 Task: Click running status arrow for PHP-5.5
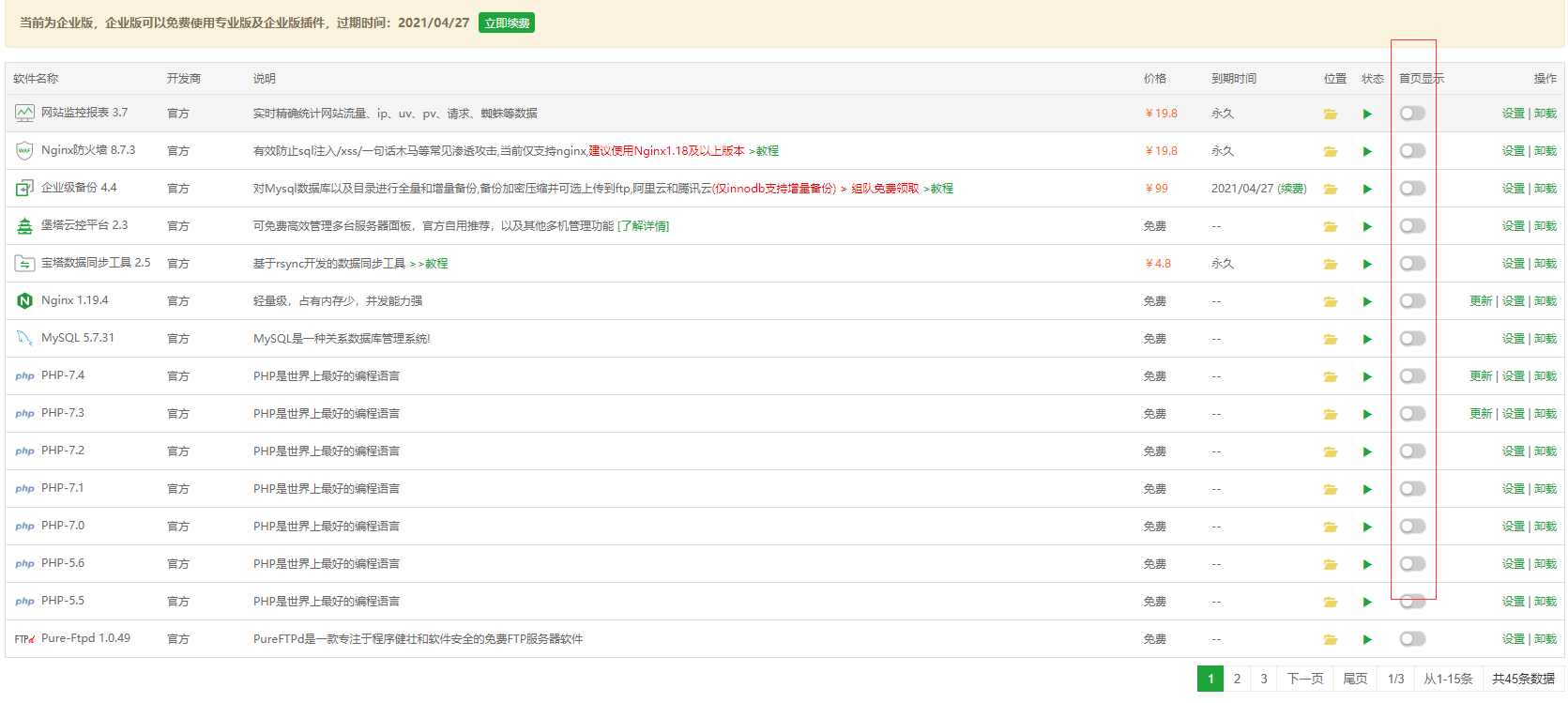pyautogui.click(x=1367, y=602)
